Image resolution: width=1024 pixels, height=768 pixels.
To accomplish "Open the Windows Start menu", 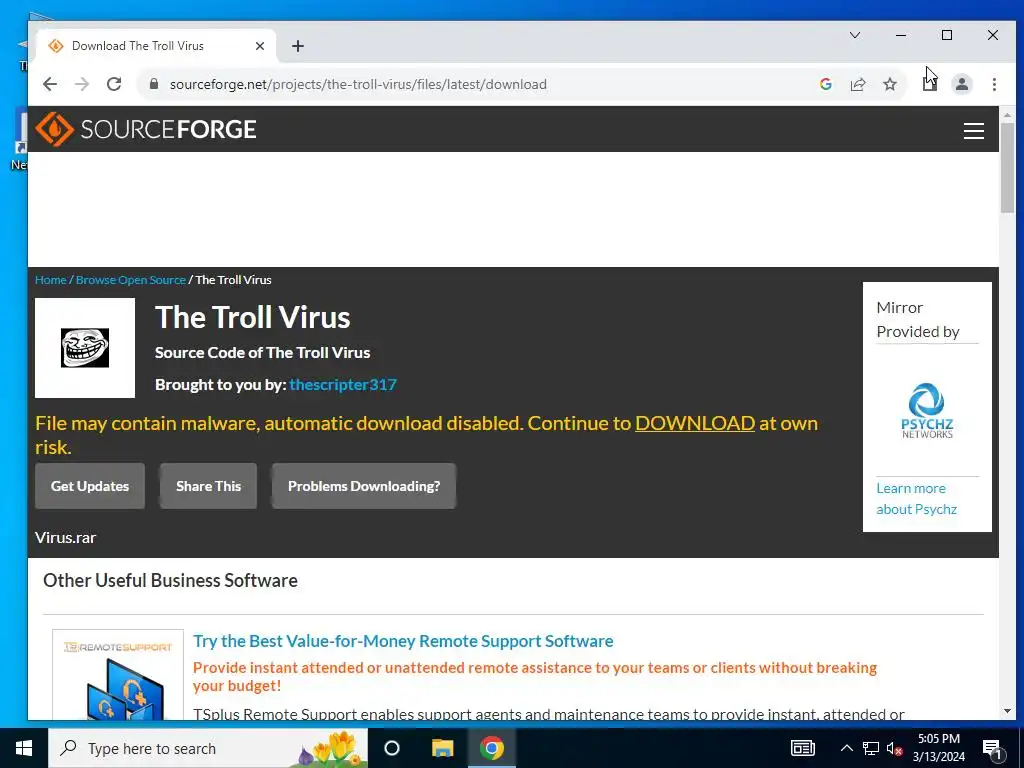I will pos(24,748).
